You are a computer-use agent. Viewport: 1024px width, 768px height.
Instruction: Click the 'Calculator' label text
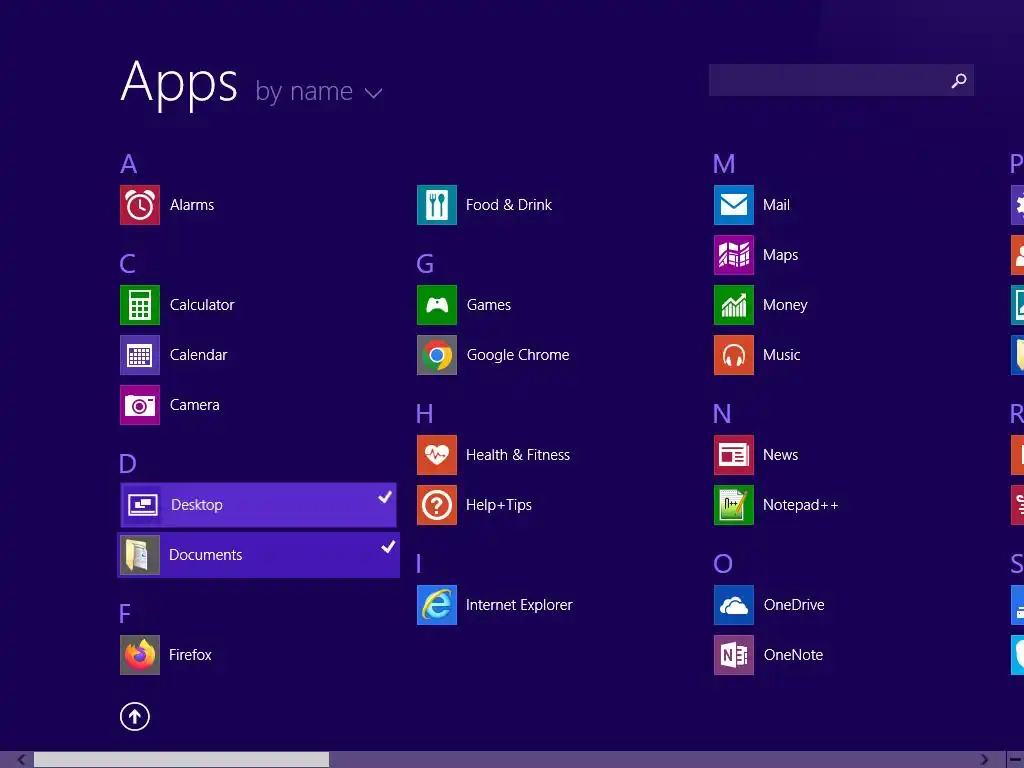coord(202,305)
